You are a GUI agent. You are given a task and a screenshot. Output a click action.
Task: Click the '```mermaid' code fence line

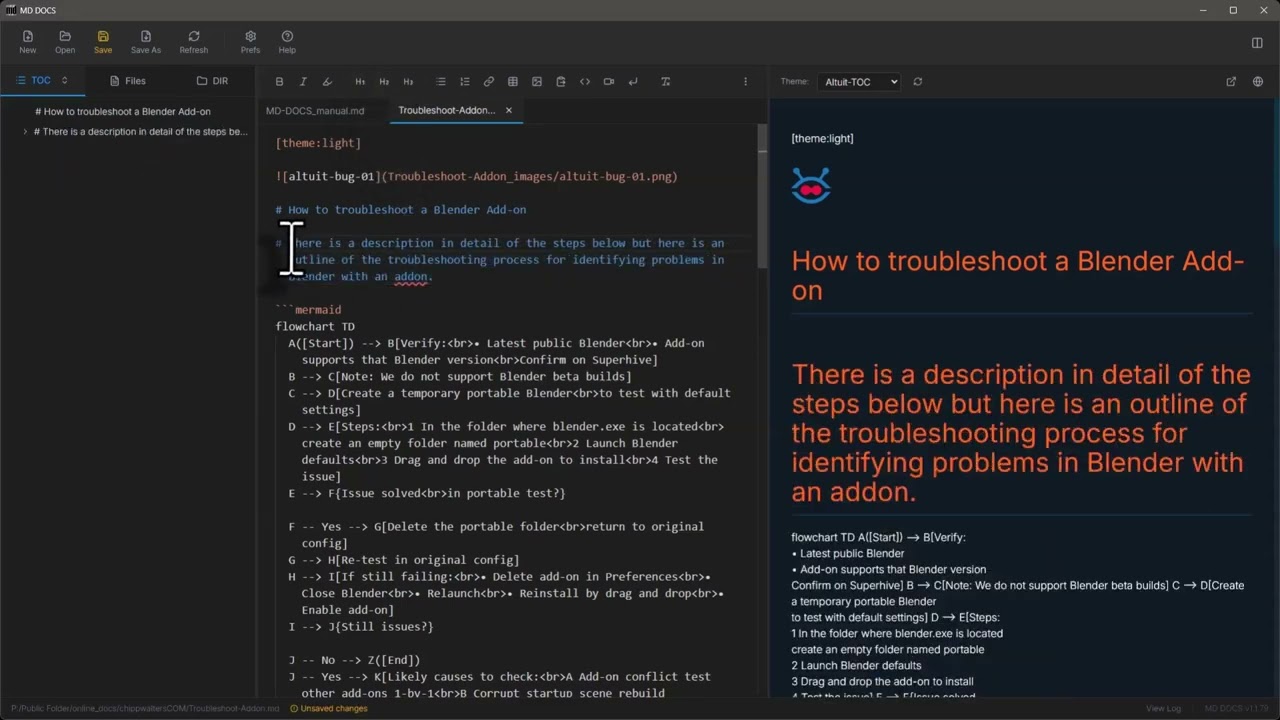pos(308,310)
